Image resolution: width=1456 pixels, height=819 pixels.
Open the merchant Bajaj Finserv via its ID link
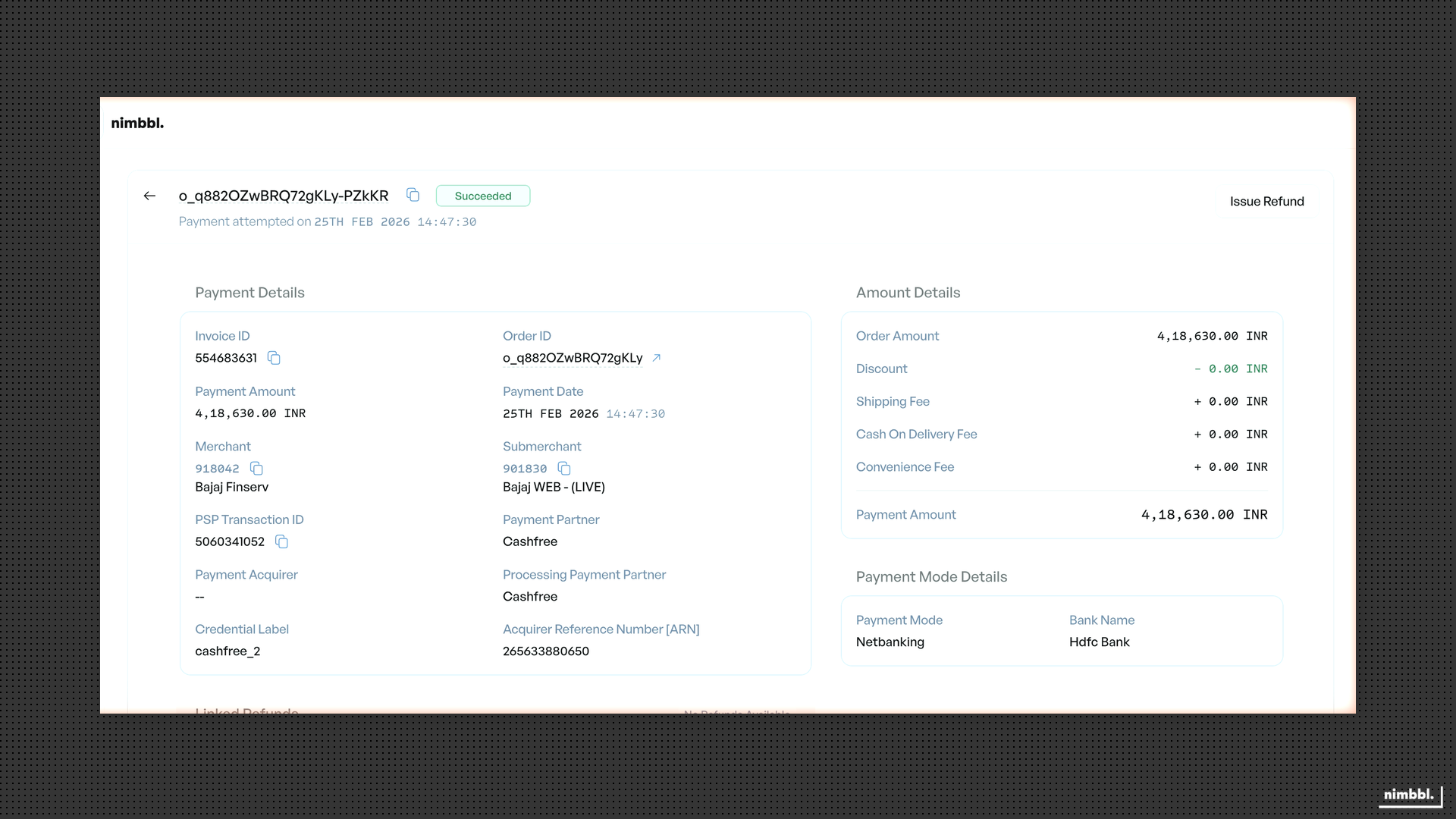(x=216, y=469)
